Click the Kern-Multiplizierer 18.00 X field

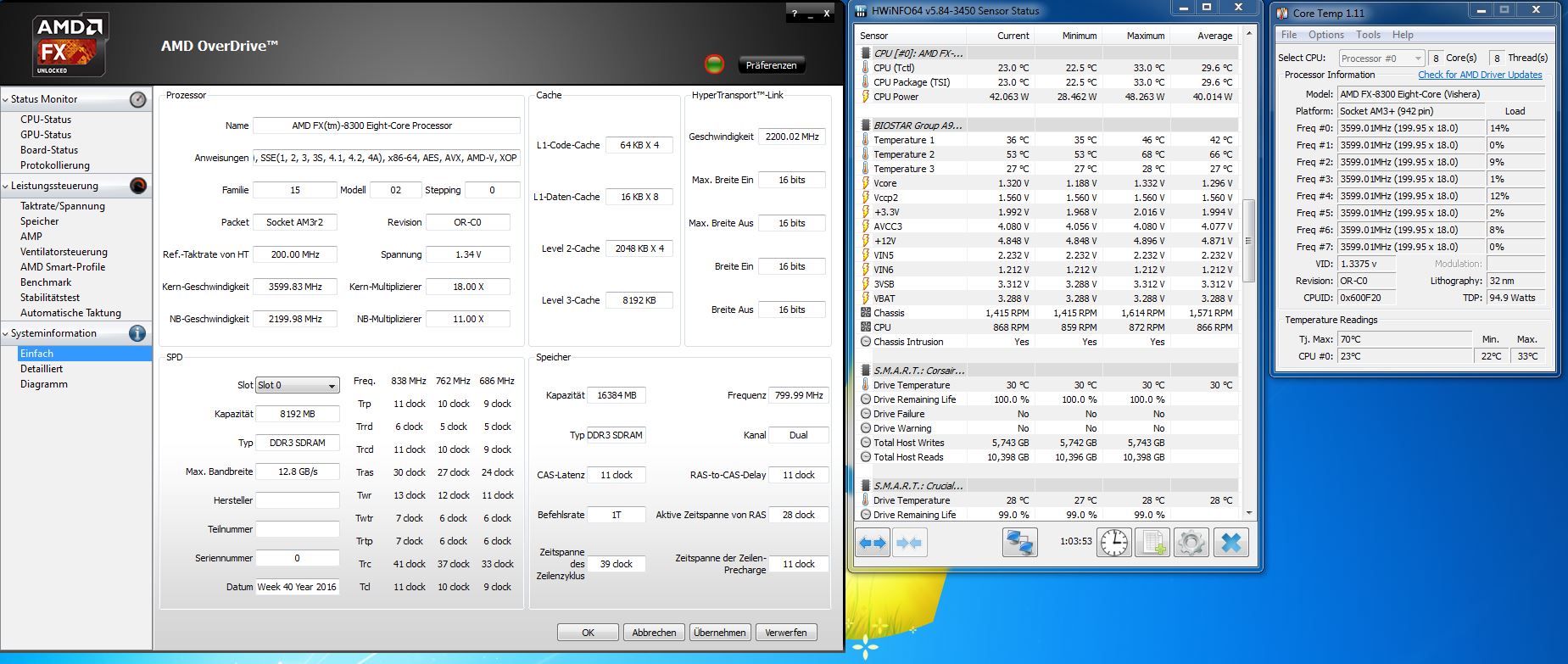[468, 287]
